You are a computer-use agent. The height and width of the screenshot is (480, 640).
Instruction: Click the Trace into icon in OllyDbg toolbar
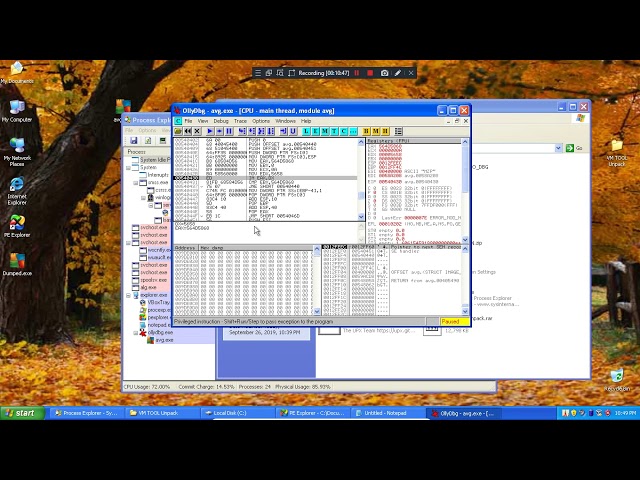tap(261, 131)
